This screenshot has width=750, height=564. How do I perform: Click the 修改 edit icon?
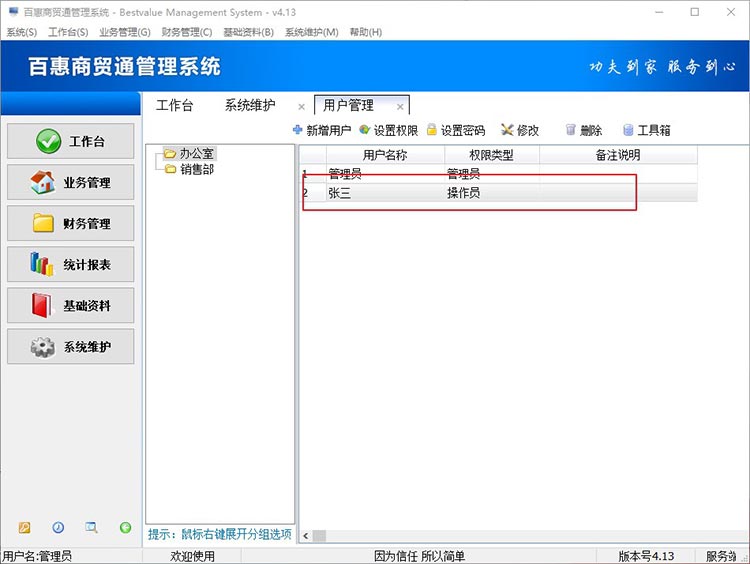coord(507,130)
